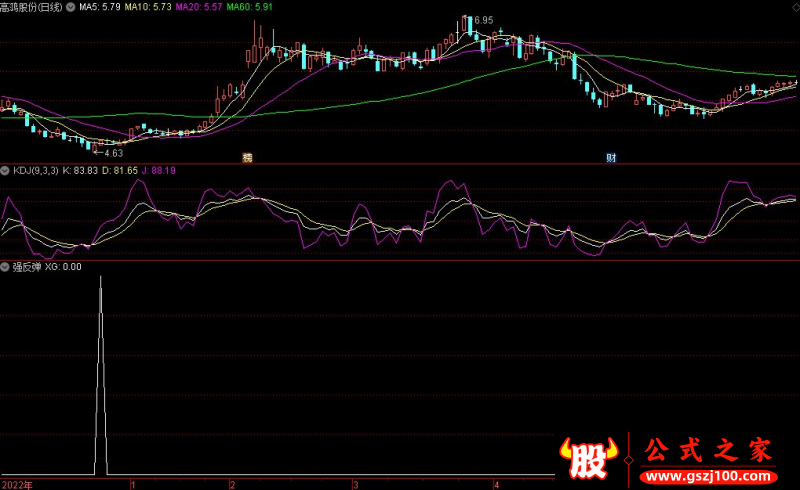The image size is (800, 490).
Task: Click the 公式之家 brand text
Action: (706, 448)
